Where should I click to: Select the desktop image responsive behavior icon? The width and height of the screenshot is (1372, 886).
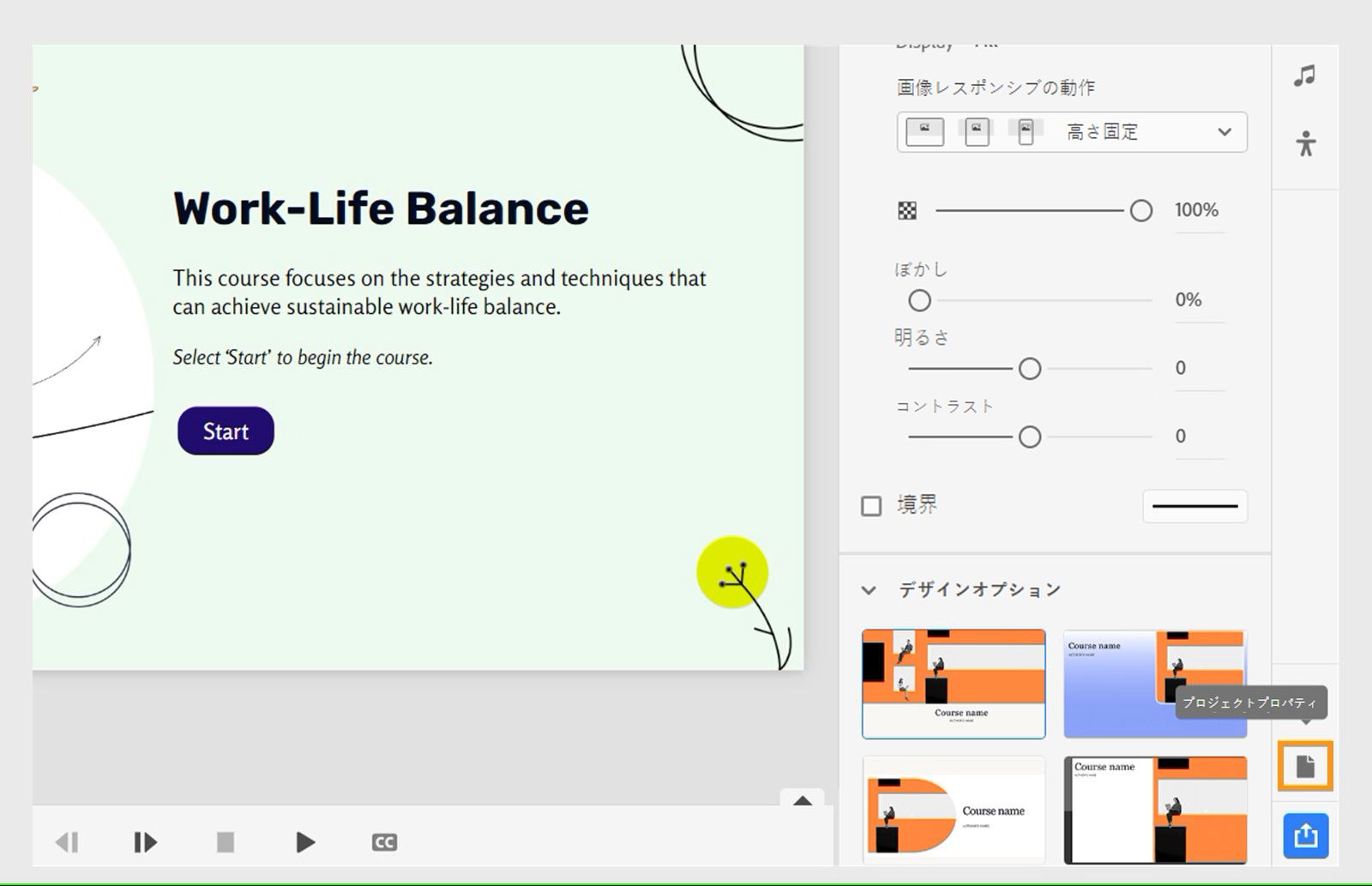[x=924, y=131]
